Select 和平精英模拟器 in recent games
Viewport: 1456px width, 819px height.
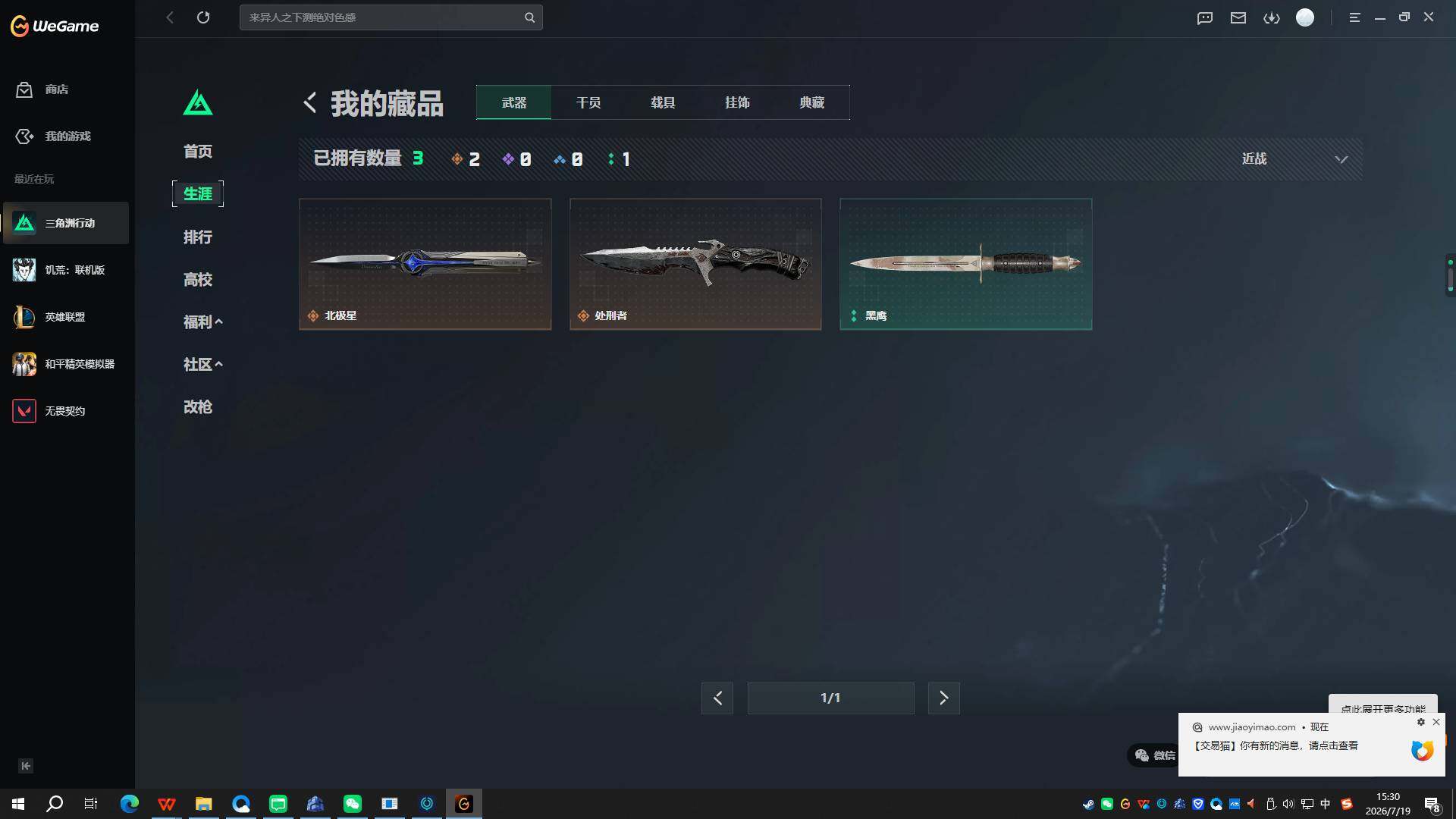[x=66, y=364]
